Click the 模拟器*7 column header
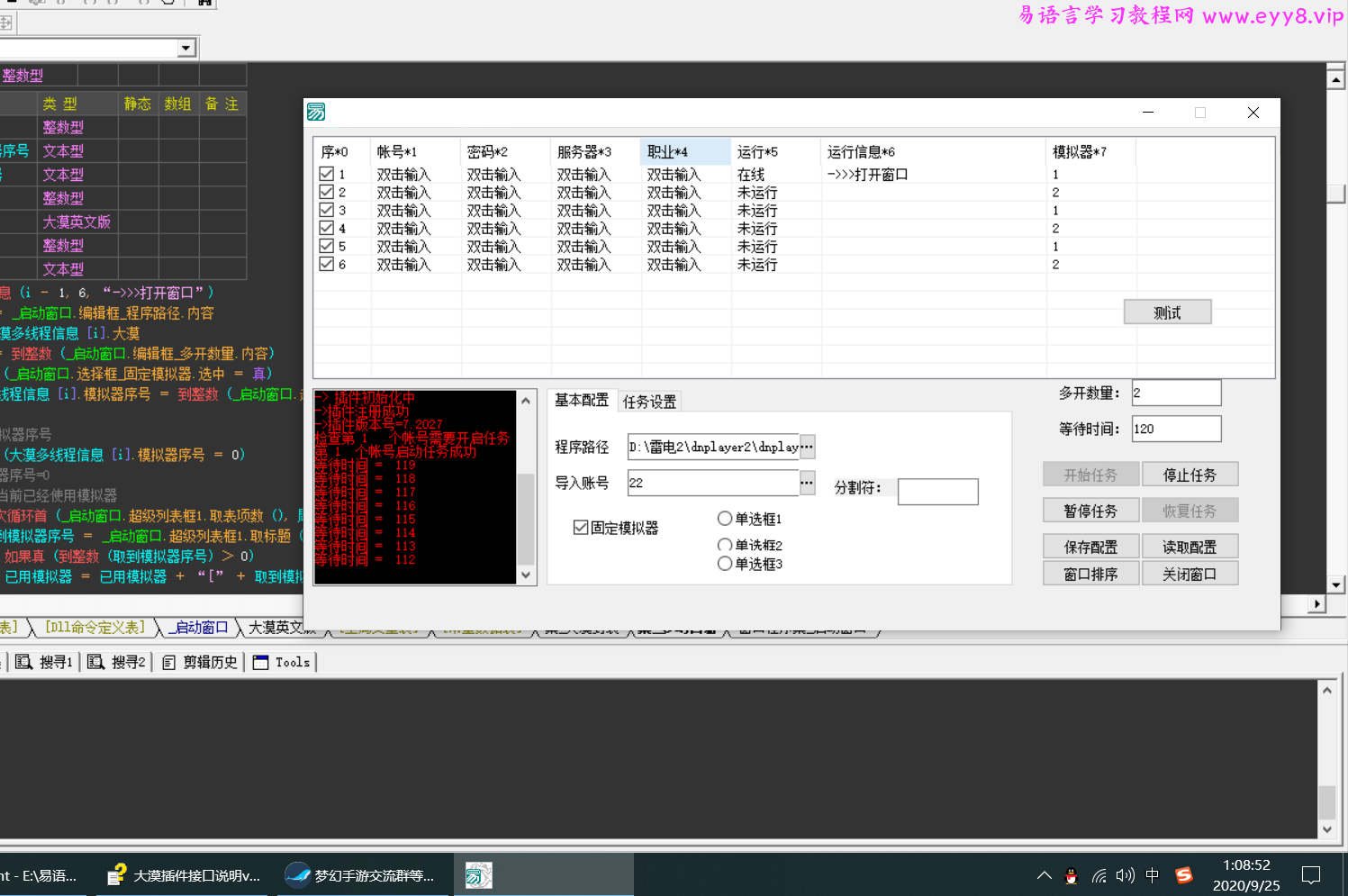 (x=1091, y=151)
